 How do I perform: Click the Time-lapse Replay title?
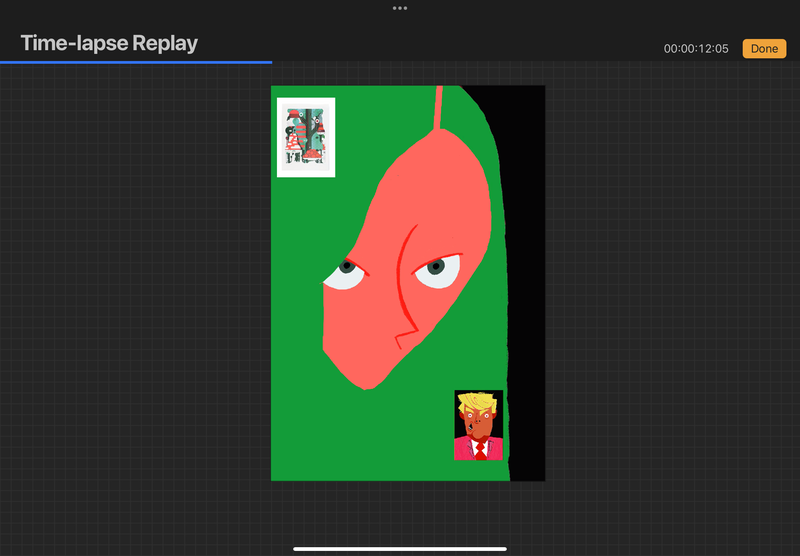pos(109,43)
